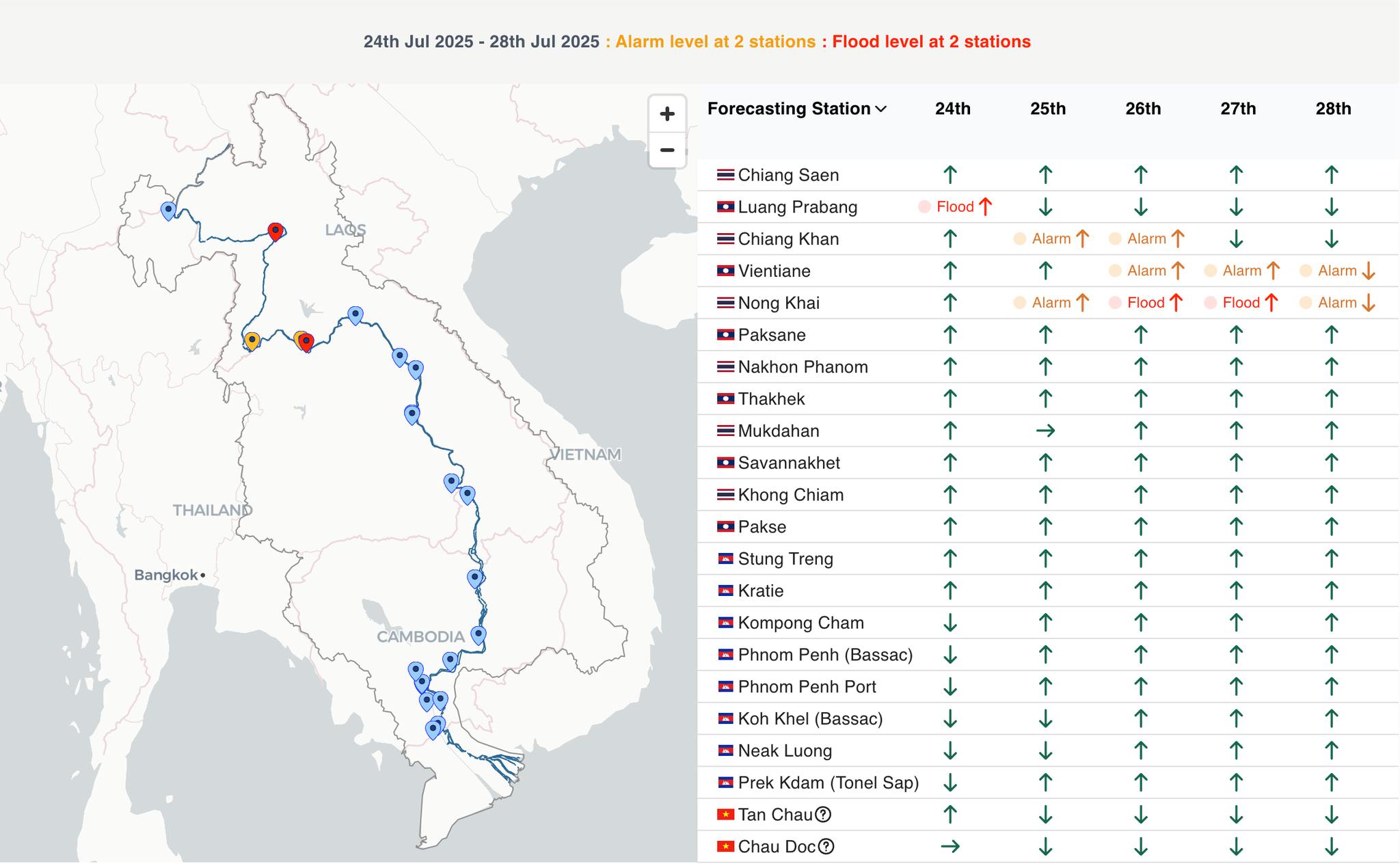1400x866 pixels.
Task: Zoom in on the map
Action: tap(667, 113)
